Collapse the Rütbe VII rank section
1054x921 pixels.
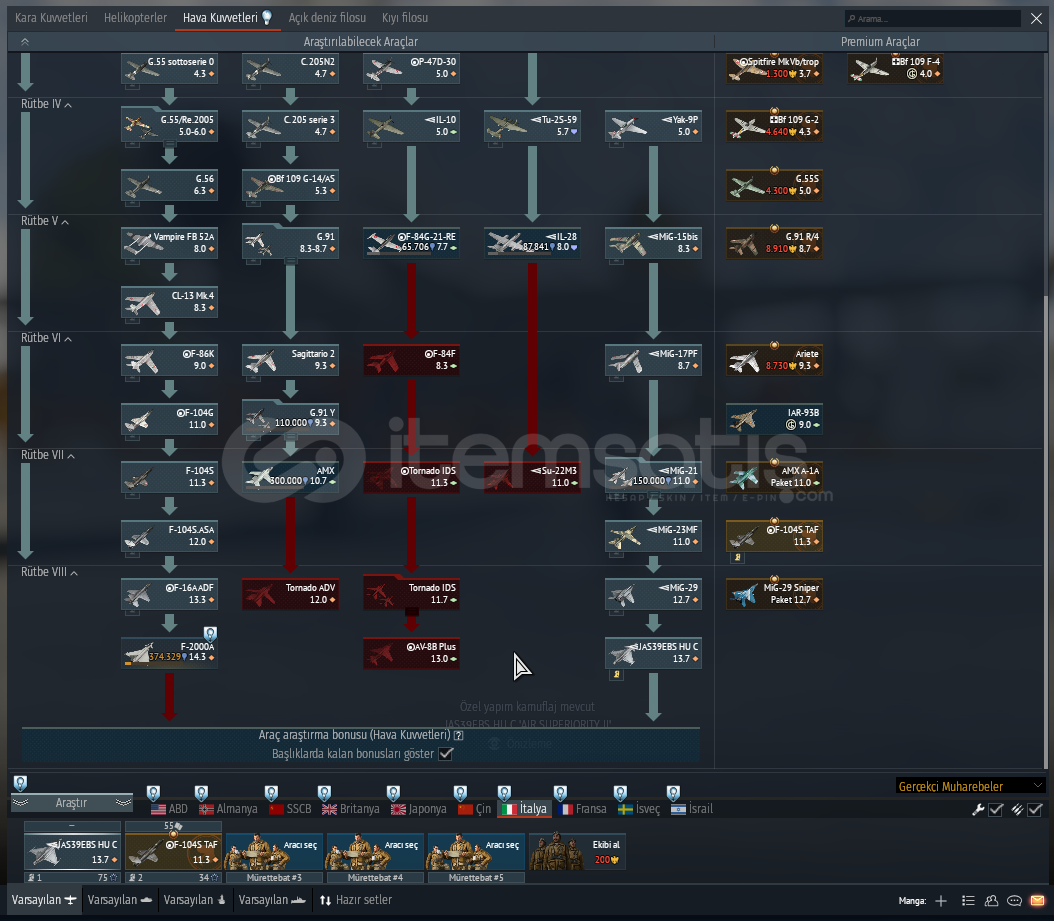48,455
